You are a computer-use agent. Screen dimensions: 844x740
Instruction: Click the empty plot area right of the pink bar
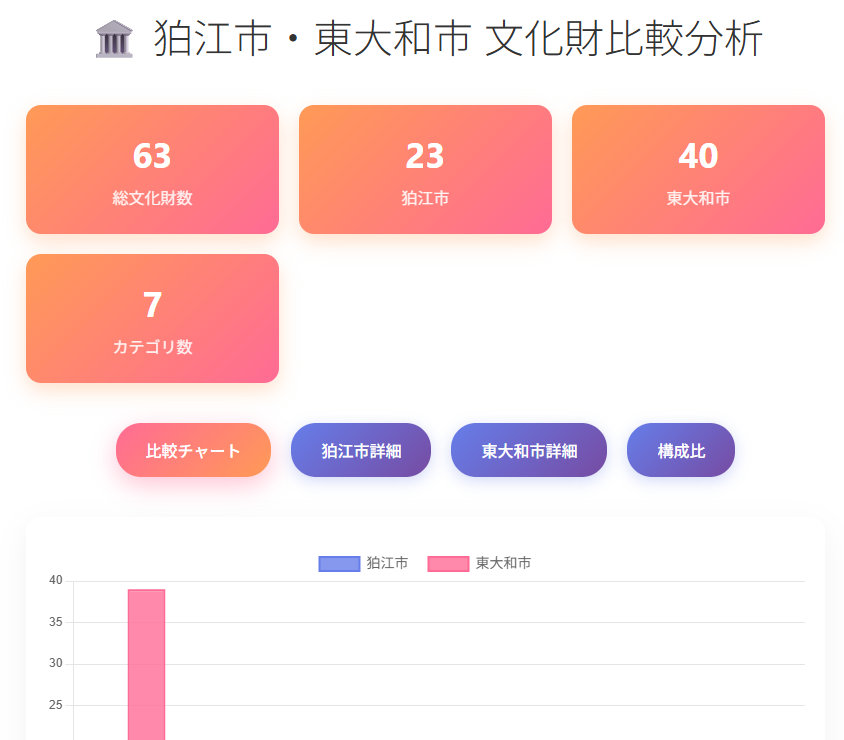click(x=480, y=660)
